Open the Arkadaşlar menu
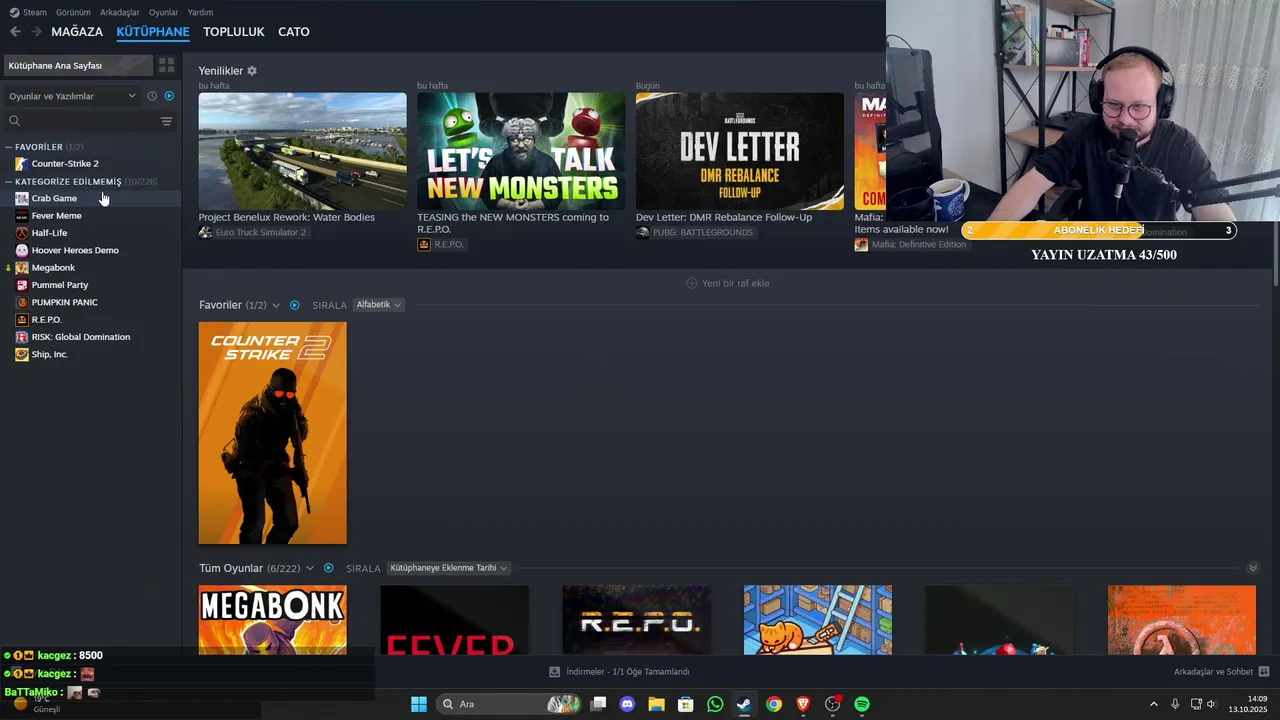1280x720 pixels. 120,12
